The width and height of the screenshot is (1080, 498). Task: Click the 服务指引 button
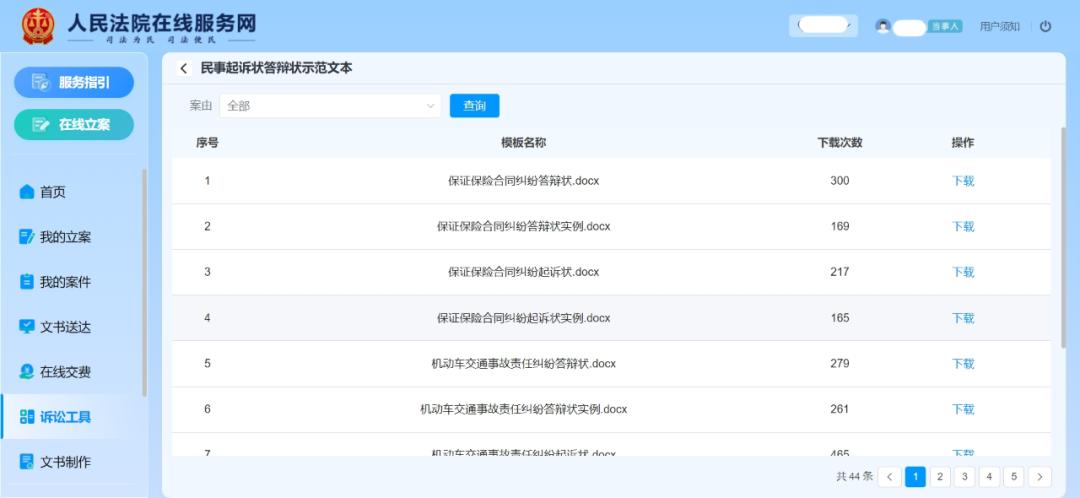tap(74, 82)
